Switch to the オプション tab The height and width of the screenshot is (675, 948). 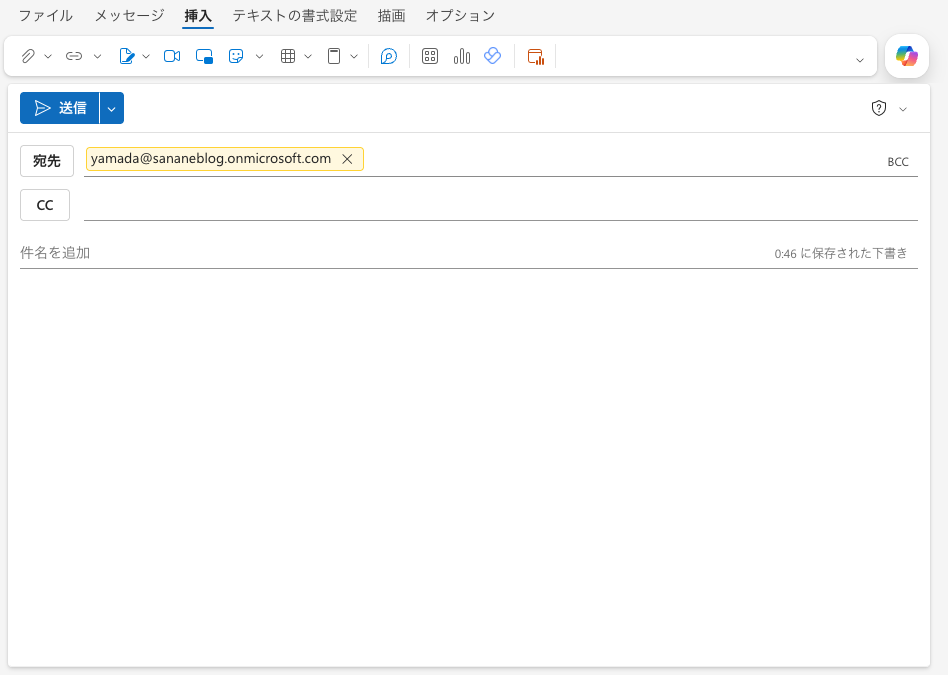[x=460, y=16]
